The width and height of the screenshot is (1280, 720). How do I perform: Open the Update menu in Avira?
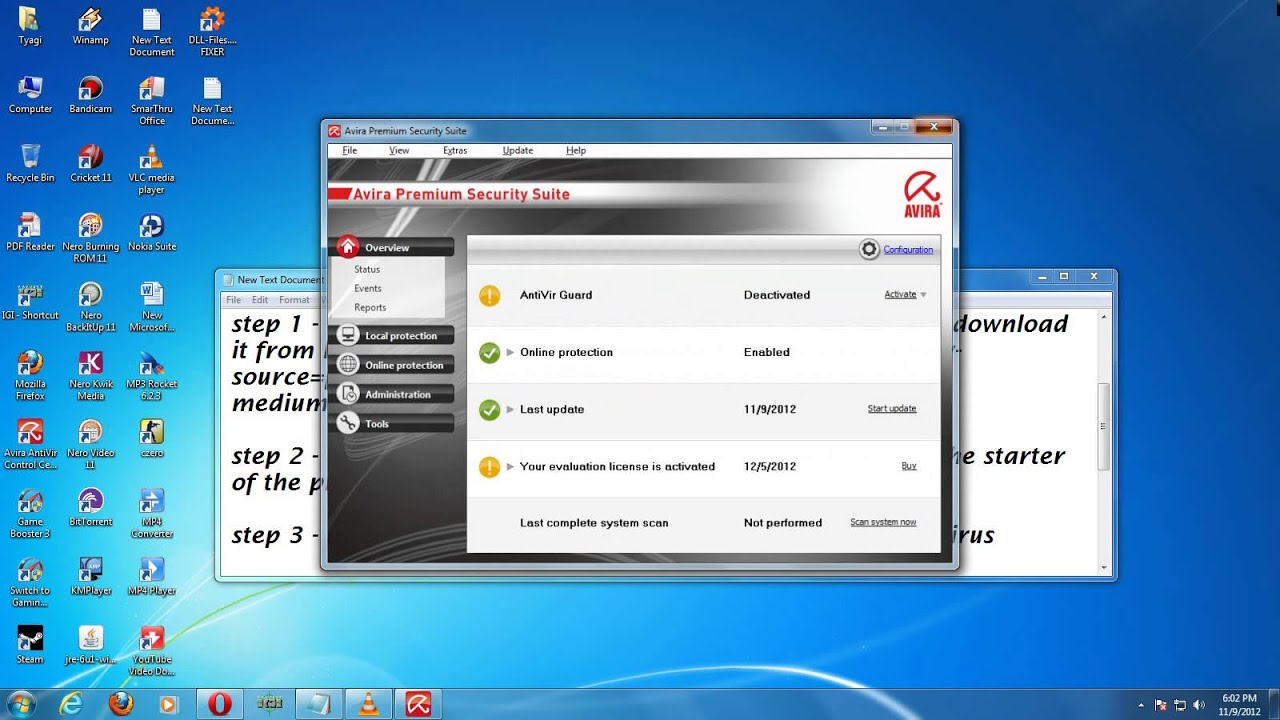[x=517, y=150]
